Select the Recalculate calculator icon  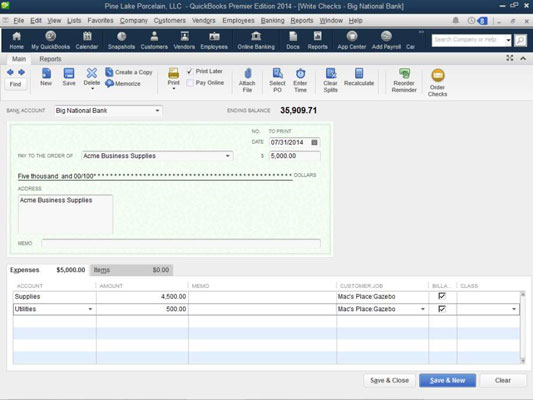(359, 73)
